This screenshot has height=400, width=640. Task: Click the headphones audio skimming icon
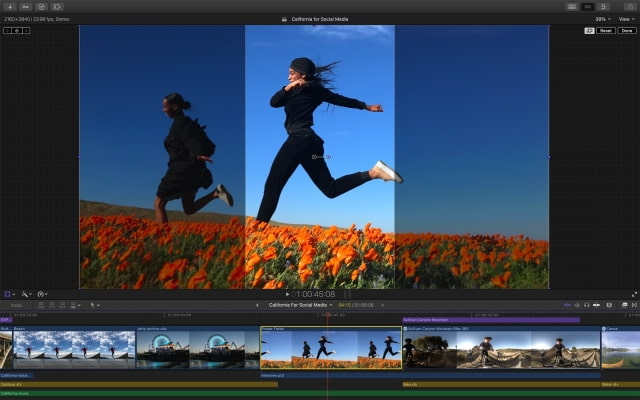(585, 305)
